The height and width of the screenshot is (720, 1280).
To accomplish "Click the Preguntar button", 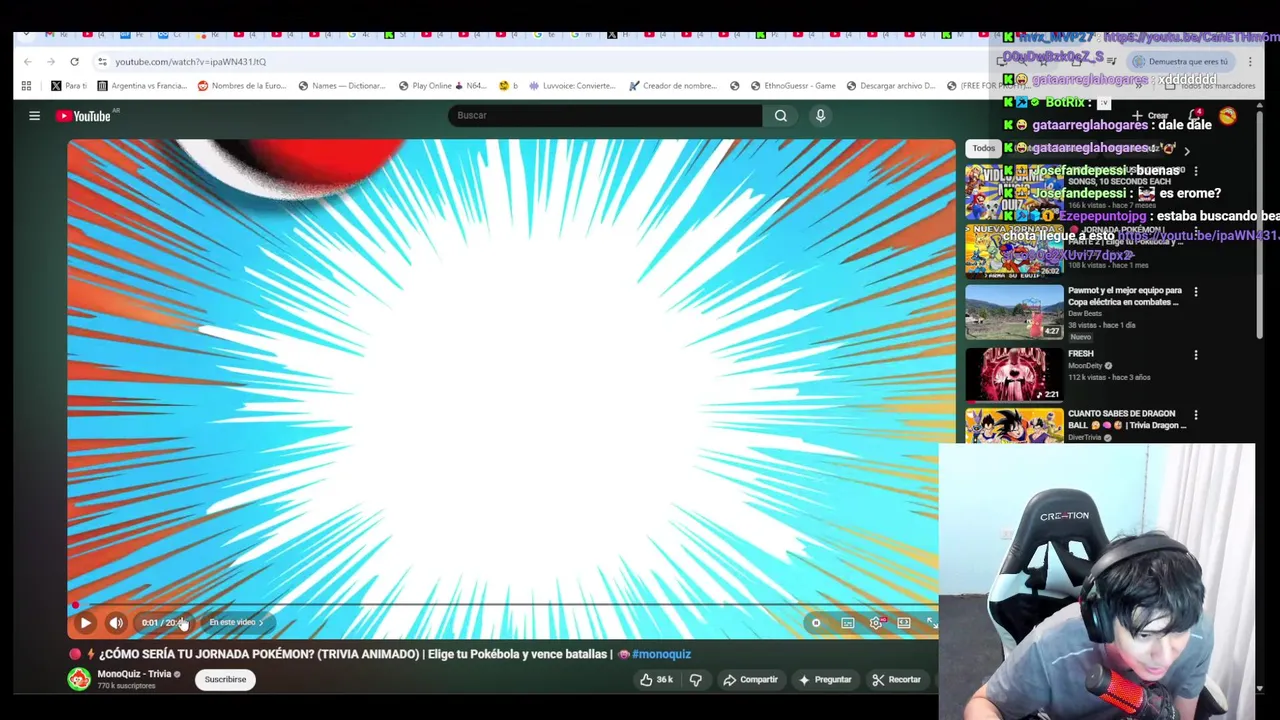I will [x=825, y=680].
